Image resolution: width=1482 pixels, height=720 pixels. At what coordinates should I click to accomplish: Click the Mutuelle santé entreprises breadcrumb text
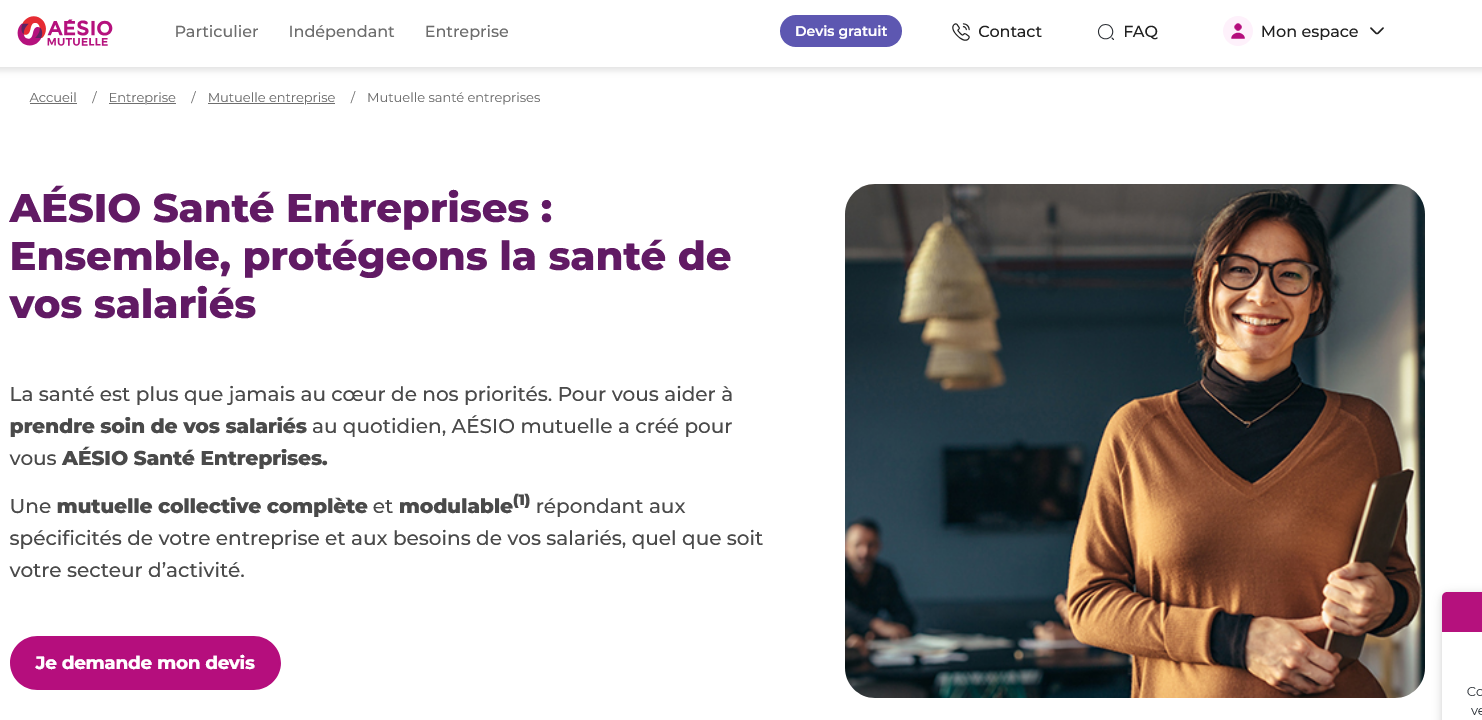[x=453, y=97]
